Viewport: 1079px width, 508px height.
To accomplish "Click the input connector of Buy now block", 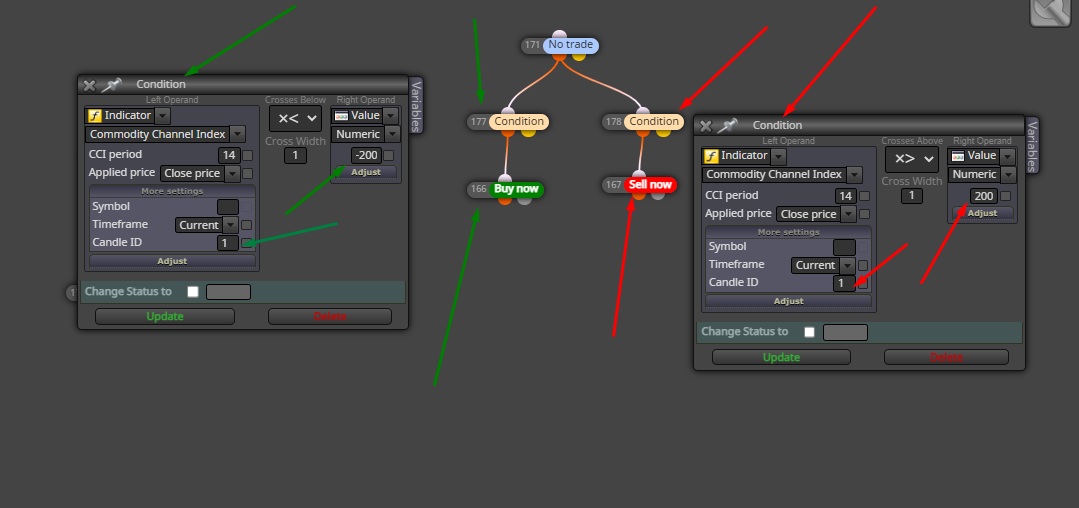I will point(506,178).
